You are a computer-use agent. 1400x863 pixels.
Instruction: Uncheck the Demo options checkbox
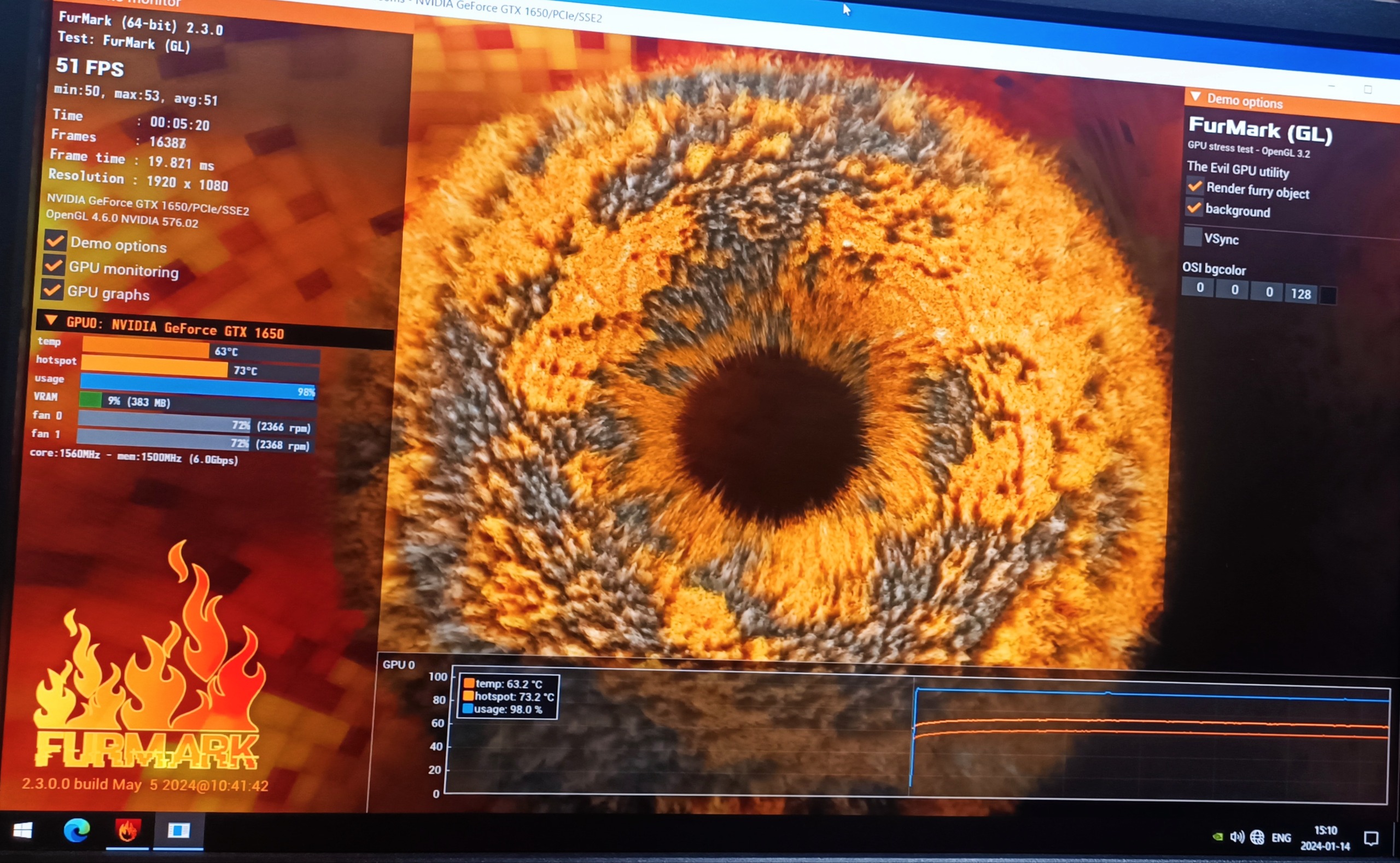(x=55, y=241)
